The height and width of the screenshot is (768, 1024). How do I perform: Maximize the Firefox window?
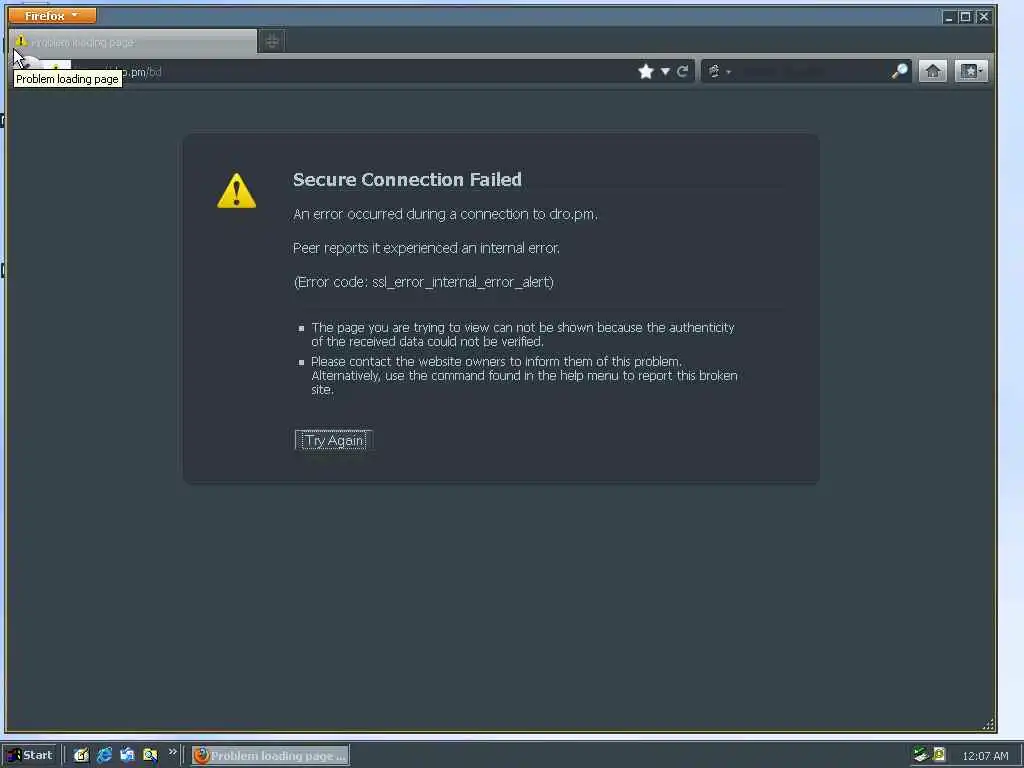965,17
